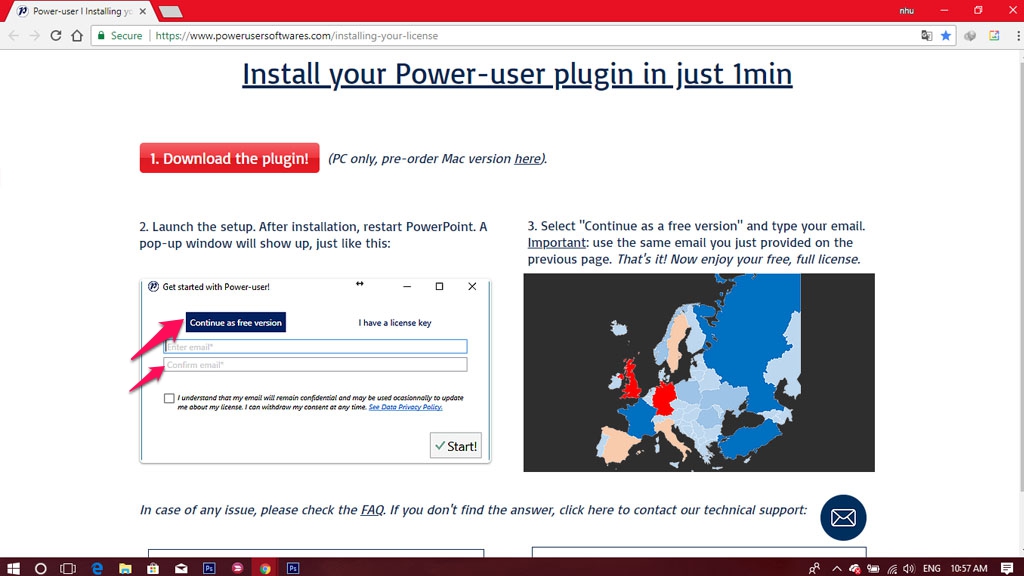The height and width of the screenshot is (576, 1024).
Task: Open File Explorer from taskbar
Action: (x=125, y=568)
